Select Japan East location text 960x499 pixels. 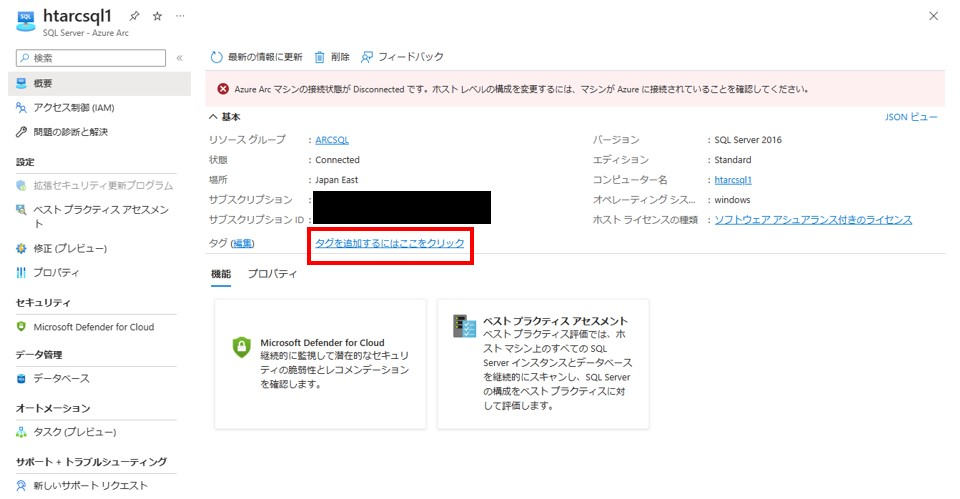(x=337, y=180)
